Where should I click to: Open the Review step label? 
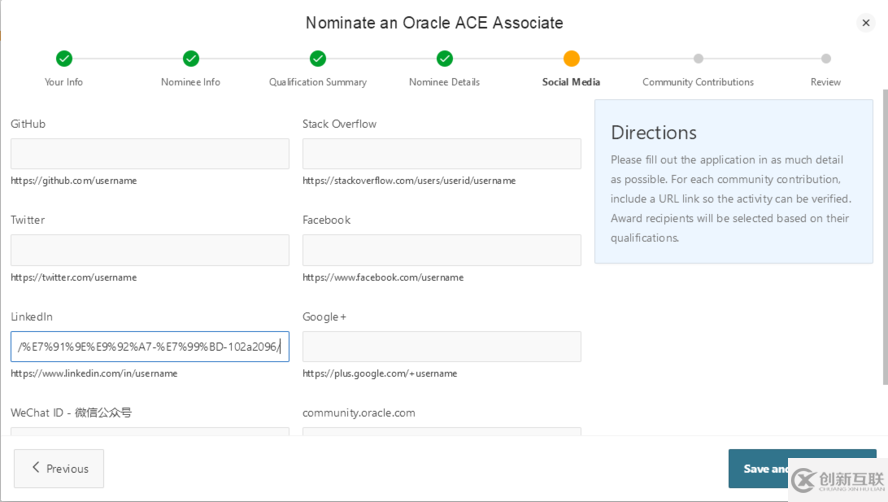pos(825,82)
